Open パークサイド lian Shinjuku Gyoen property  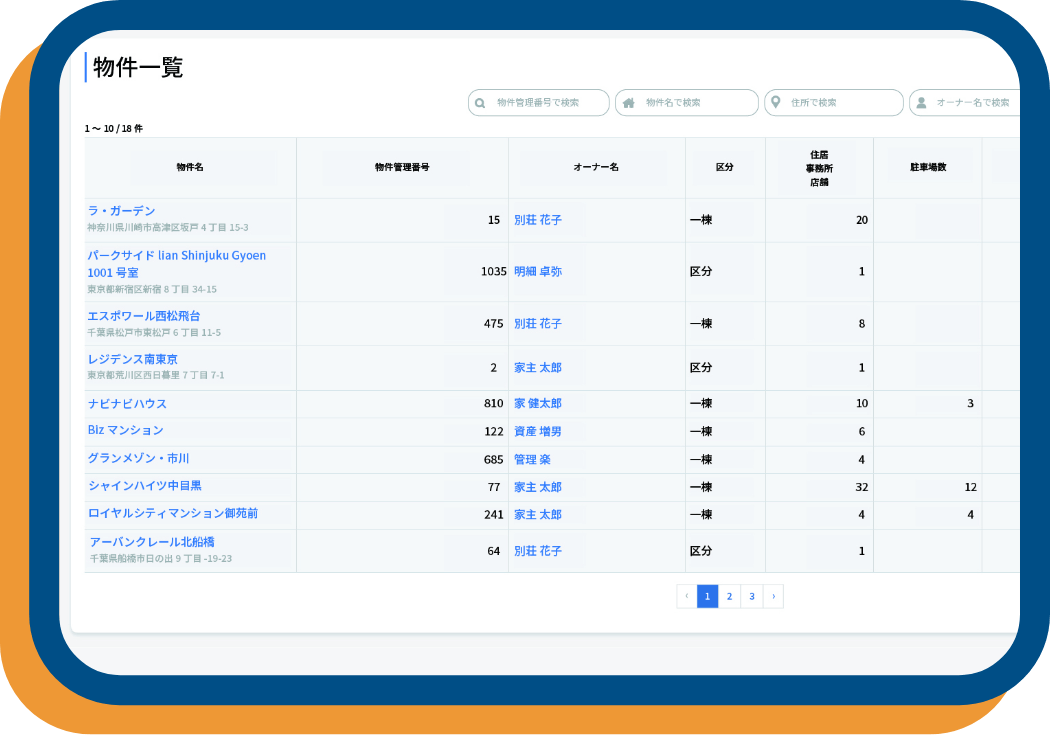coord(176,264)
